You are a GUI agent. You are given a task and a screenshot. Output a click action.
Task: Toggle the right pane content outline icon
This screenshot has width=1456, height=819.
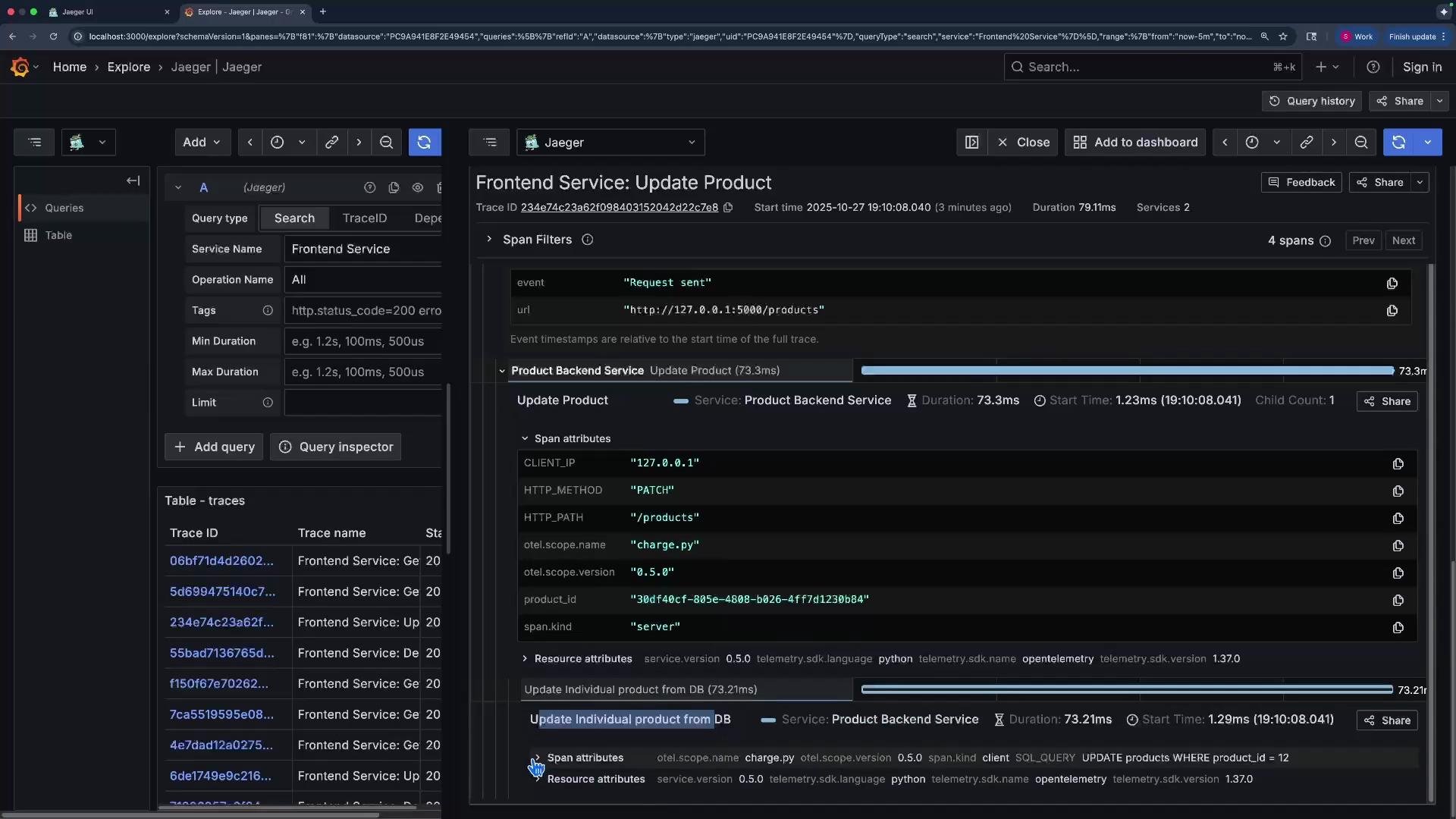(x=490, y=142)
